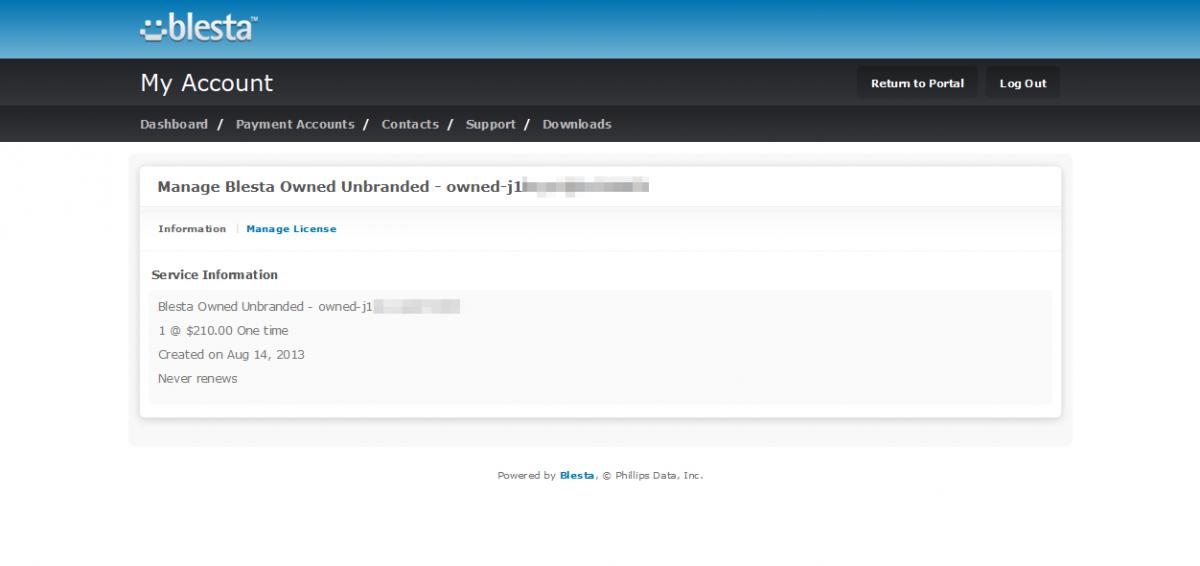Click Return to Portal button

pyautogui.click(x=917, y=83)
